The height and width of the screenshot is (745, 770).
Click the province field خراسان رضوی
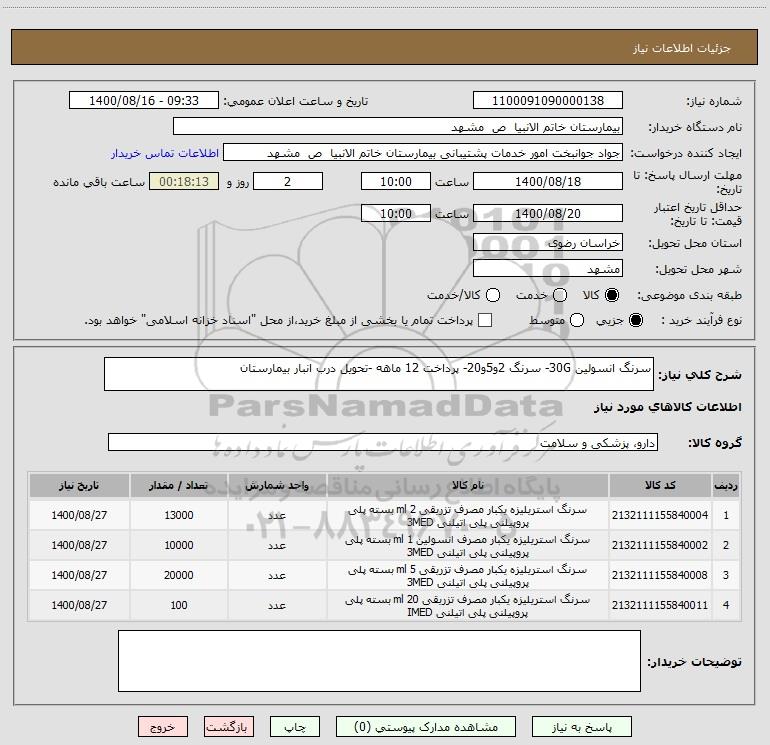pos(548,242)
